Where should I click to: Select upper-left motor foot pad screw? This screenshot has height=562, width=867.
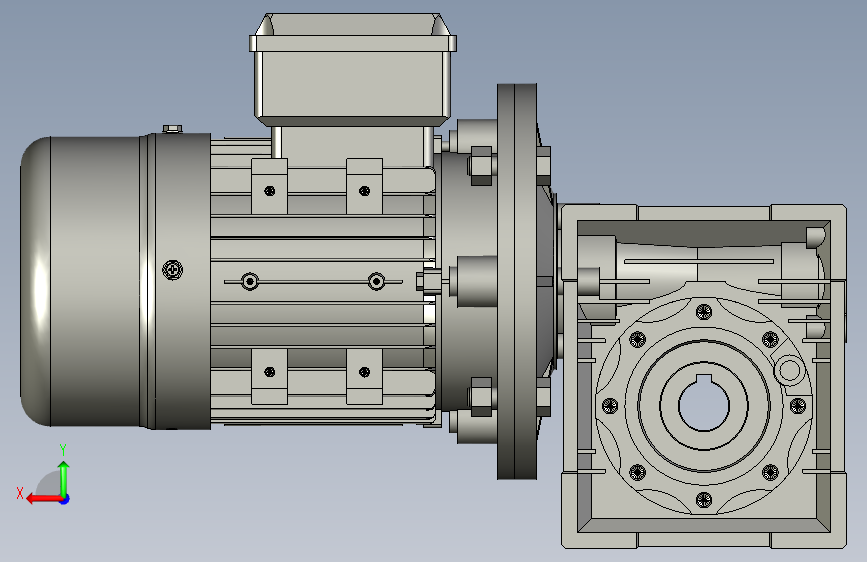(x=269, y=191)
